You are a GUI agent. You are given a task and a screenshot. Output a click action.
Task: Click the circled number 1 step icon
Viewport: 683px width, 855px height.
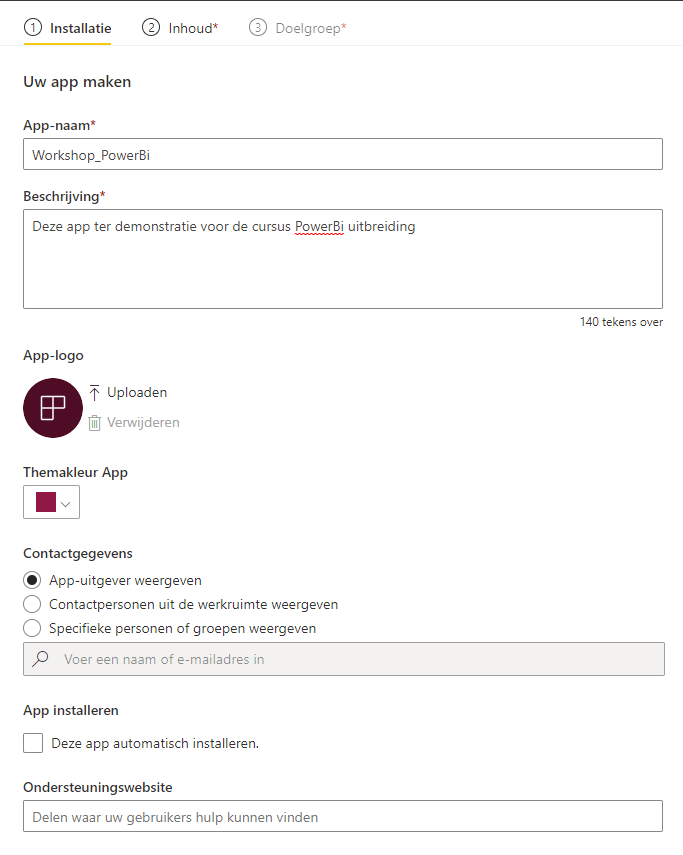pos(33,27)
